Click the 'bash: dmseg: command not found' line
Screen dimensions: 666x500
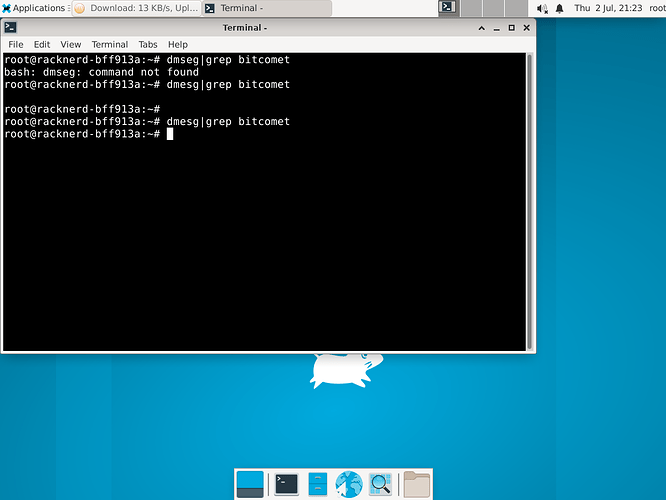coord(102,72)
